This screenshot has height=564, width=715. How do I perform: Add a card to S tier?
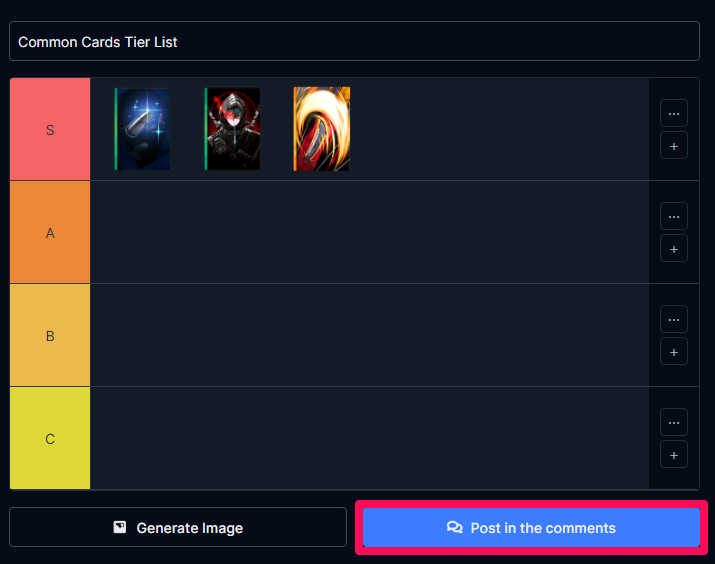(x=674, y=146)
